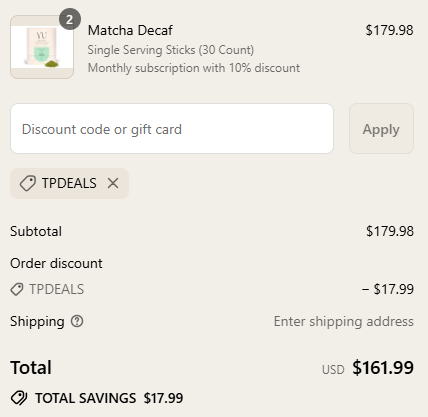Click the TPDEALS label under Order discount
428x417 pixels.
click(x=57, y=289)
